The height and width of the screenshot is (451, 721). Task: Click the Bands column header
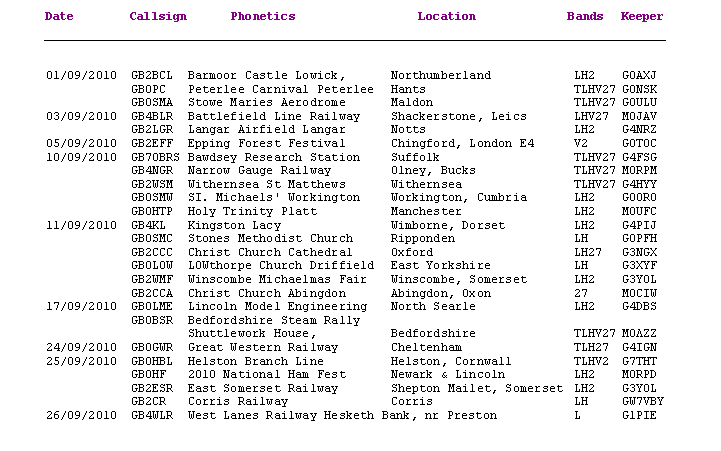point(585,17)
